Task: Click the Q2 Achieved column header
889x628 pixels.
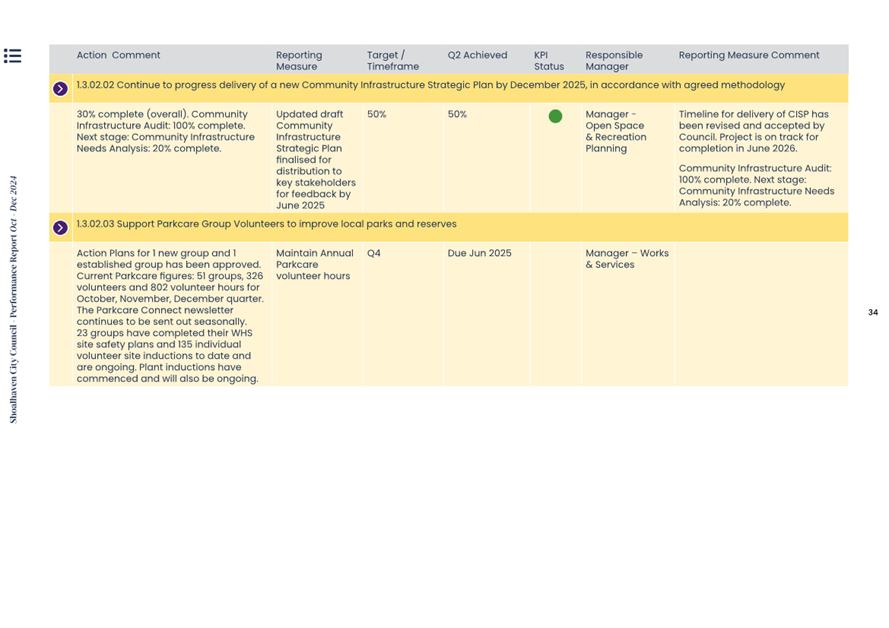Action: pos(477,56)
